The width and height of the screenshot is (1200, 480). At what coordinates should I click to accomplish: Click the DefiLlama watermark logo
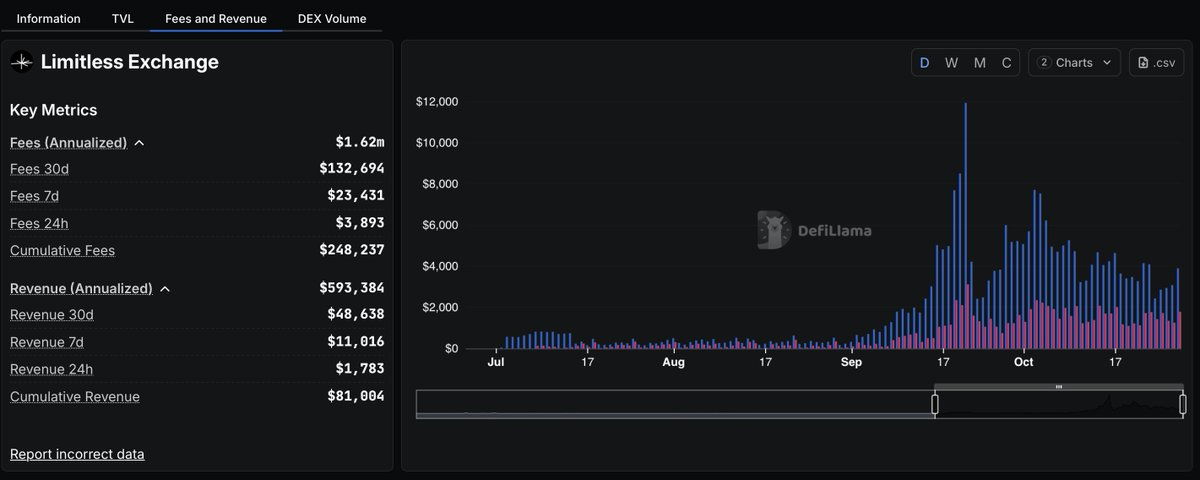coord(774,230)
